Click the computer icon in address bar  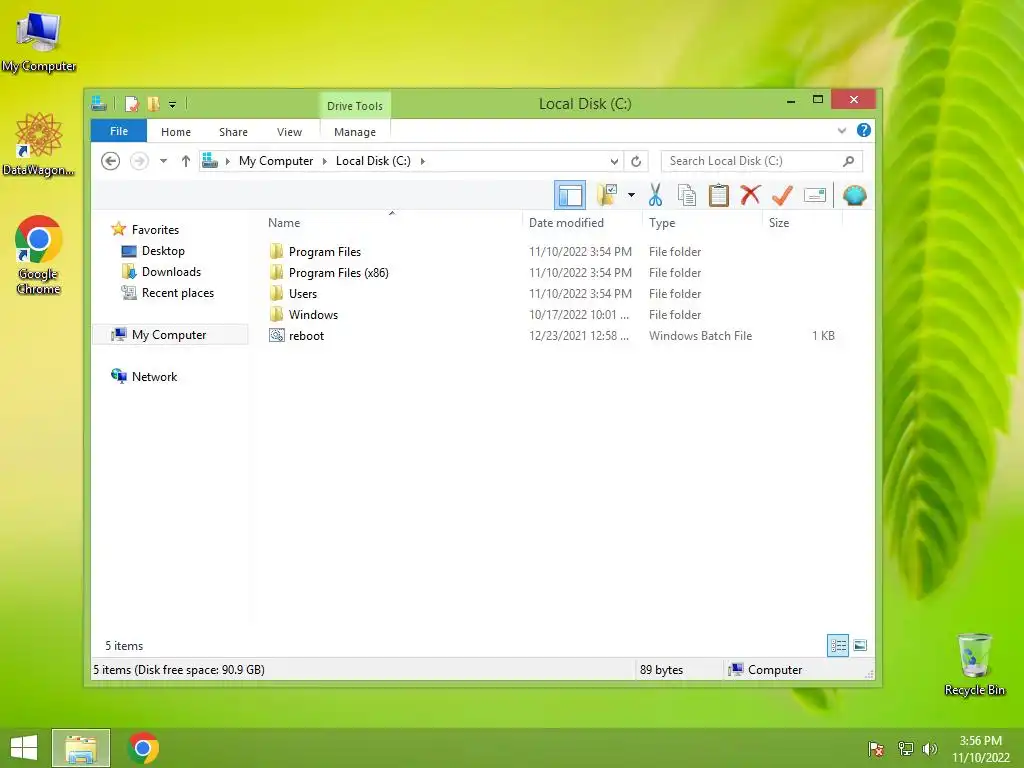210,161
